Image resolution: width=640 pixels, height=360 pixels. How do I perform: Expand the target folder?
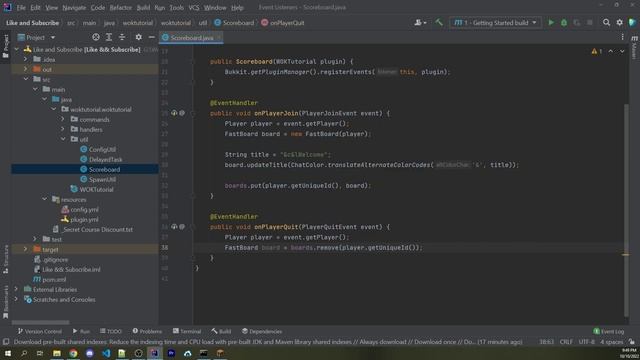point(26,249)
